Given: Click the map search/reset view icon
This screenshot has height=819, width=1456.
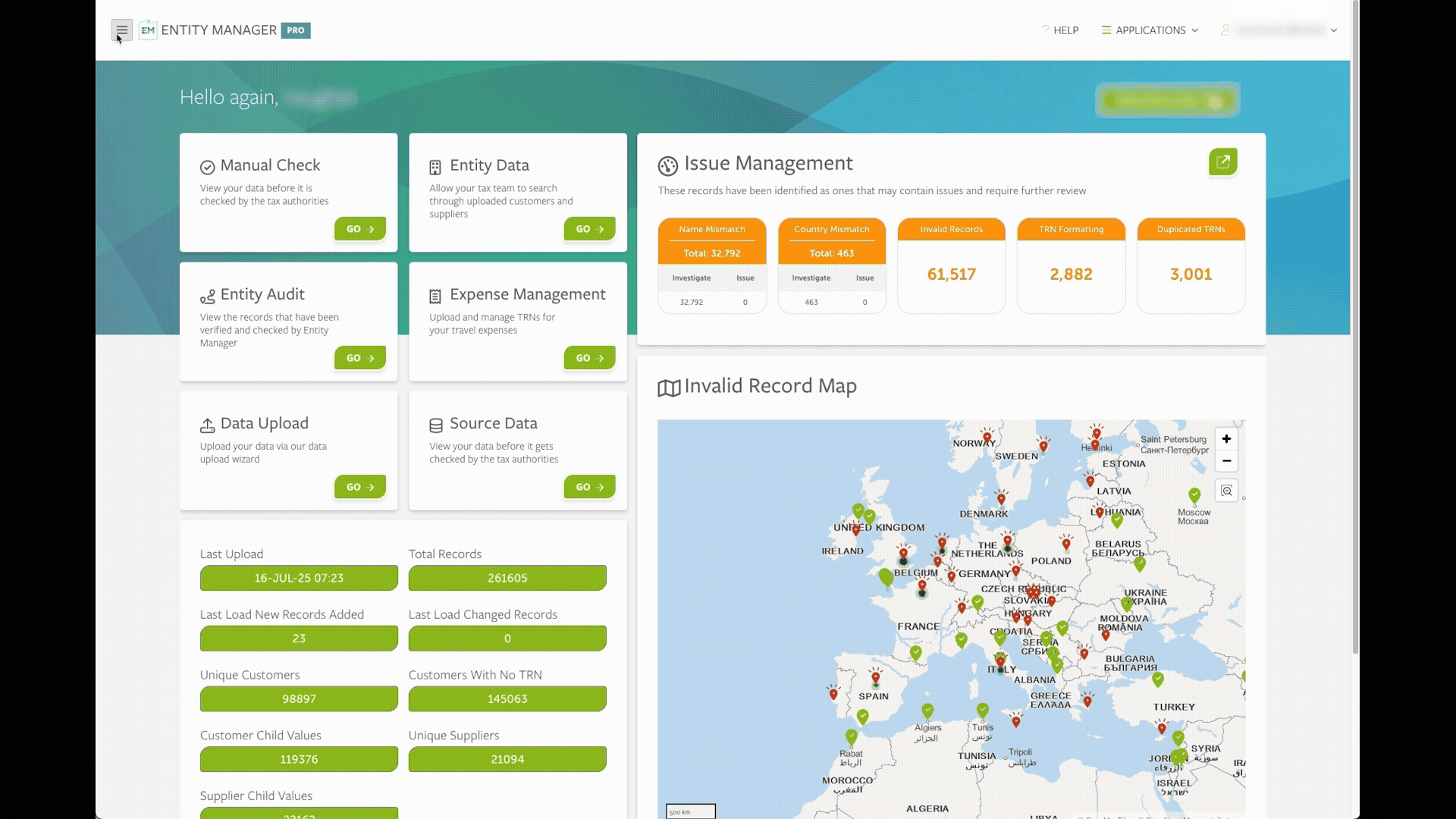Looking at the screenshot, I should [1226, 491].
